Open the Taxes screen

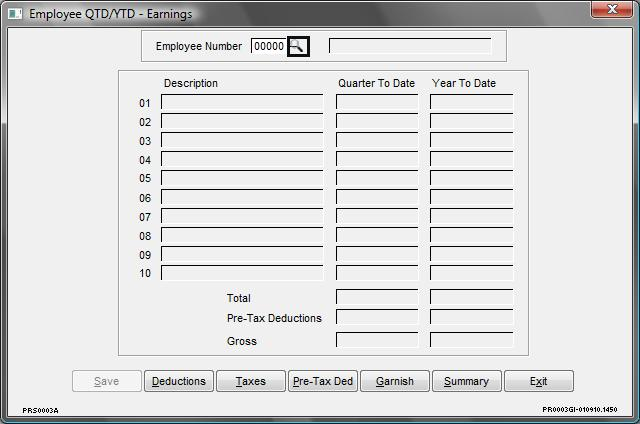tap(251, 381)
